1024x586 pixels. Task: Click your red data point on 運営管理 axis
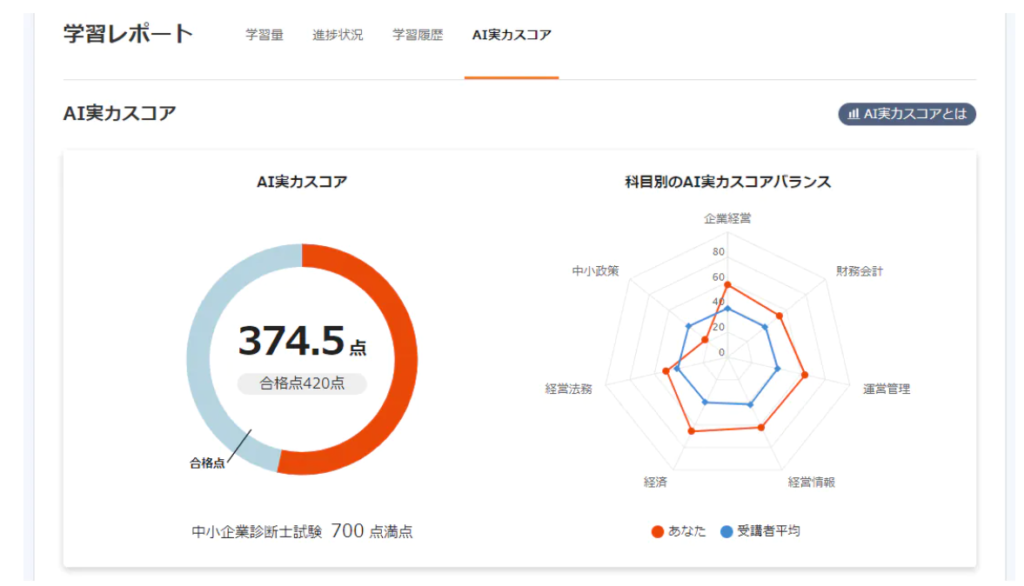click(804, 376)
